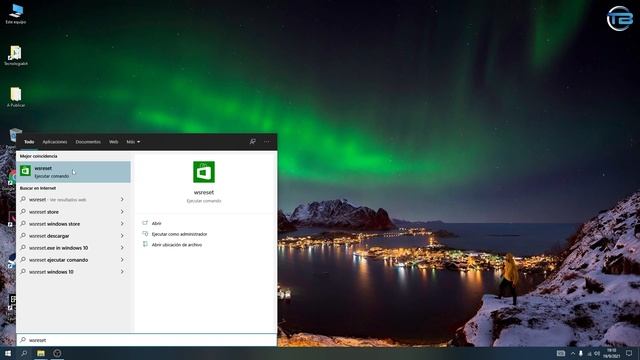This screenshot has width=640, height=360.
Task: Select 'wsreset windows 10' suggestion
Action: [72, 271]
